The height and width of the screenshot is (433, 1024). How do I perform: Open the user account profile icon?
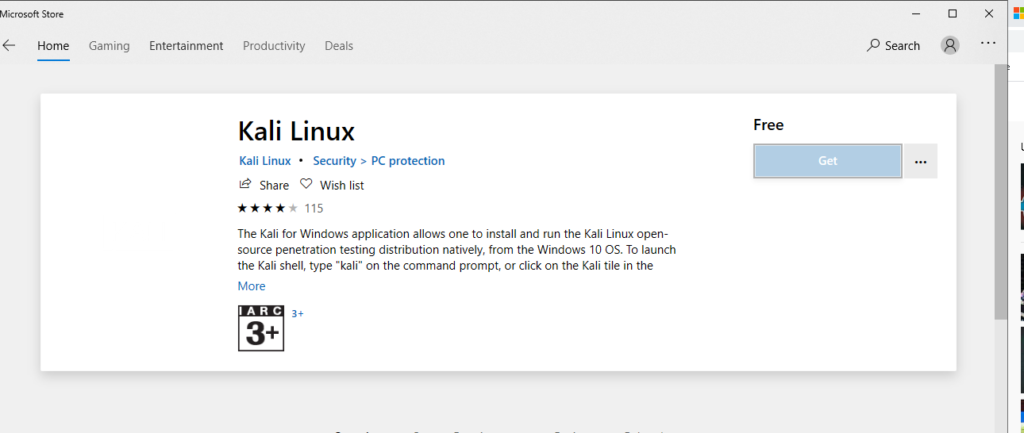950,45
